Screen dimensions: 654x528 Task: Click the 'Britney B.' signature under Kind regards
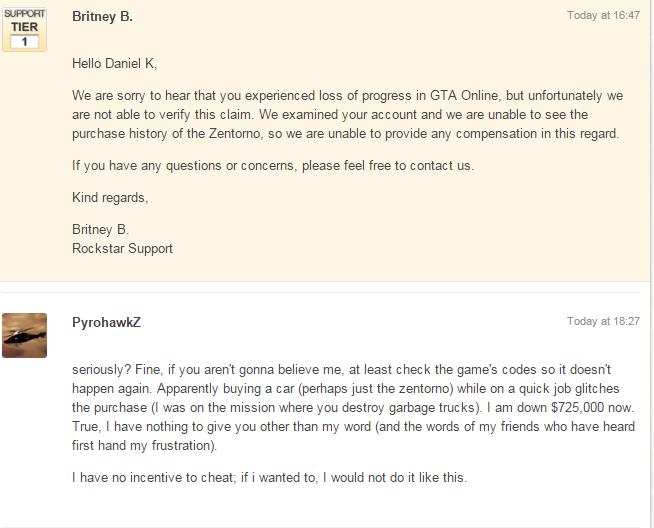[x=100, y=229]
